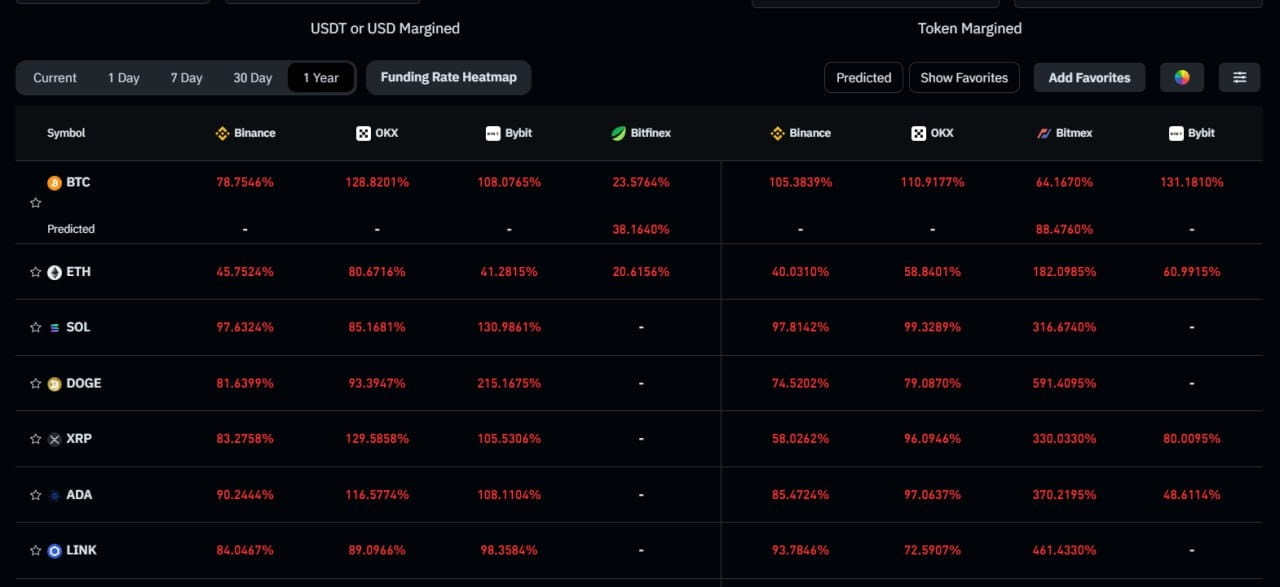Select the Current period tab
This screenshot has height=587, width=1280.
tap(54, 77)
